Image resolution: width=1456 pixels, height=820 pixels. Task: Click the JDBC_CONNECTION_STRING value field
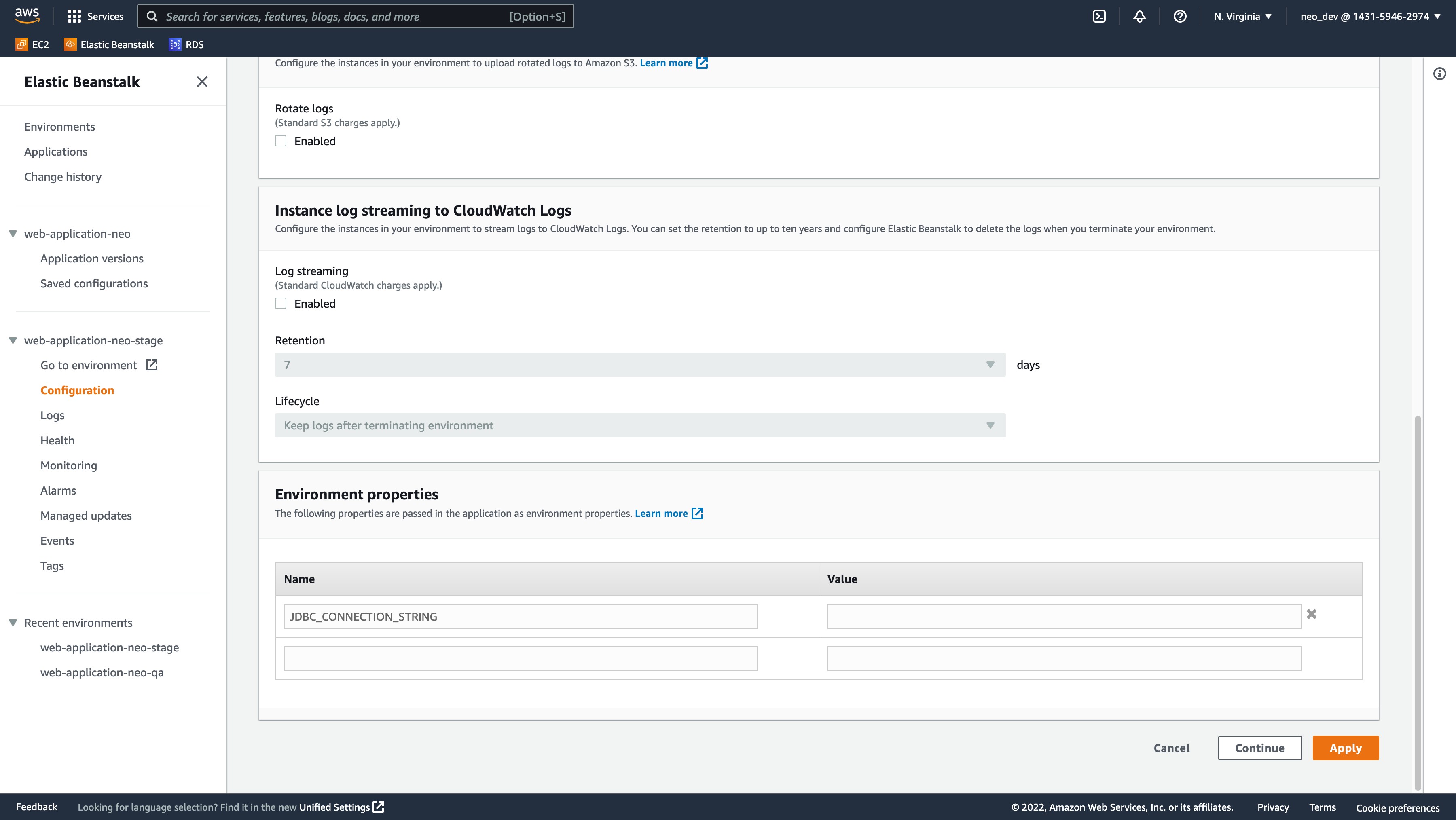(1064, 617)
